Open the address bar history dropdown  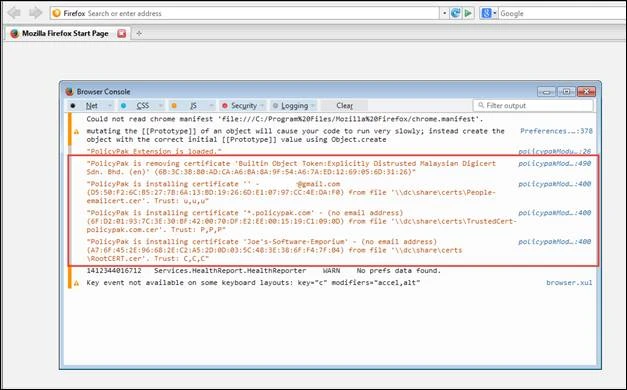click(x=444, y=13)
